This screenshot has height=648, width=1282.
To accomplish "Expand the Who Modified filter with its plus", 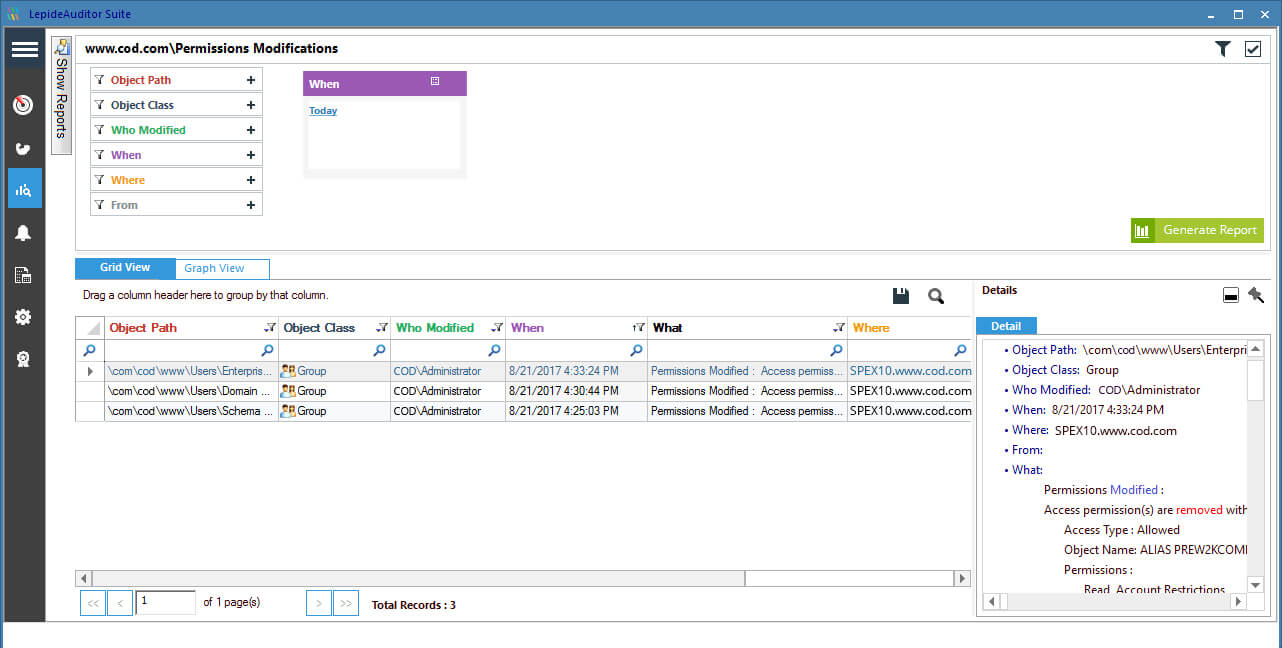I will tap(250, 129).
